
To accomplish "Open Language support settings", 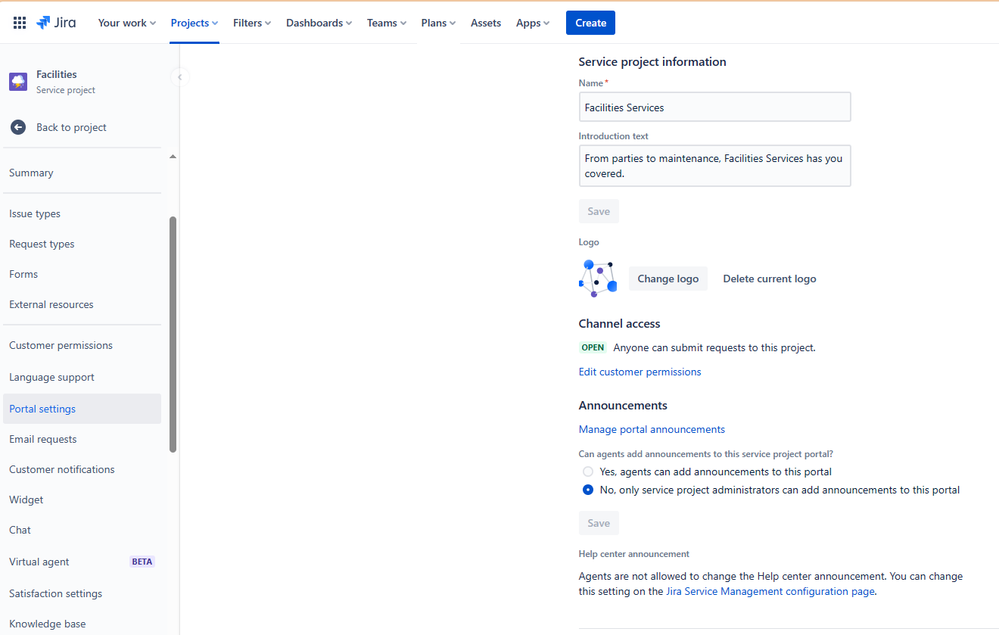I will [82, 377].
